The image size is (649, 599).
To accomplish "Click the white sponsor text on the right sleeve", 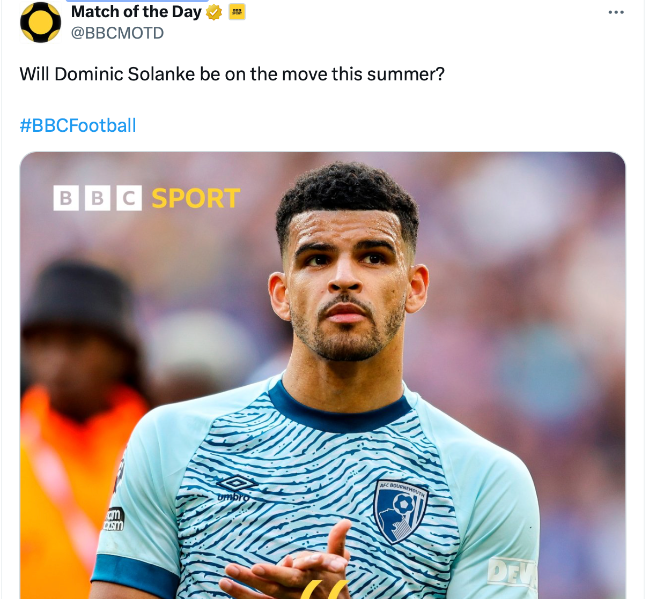I will pos(511,572).
